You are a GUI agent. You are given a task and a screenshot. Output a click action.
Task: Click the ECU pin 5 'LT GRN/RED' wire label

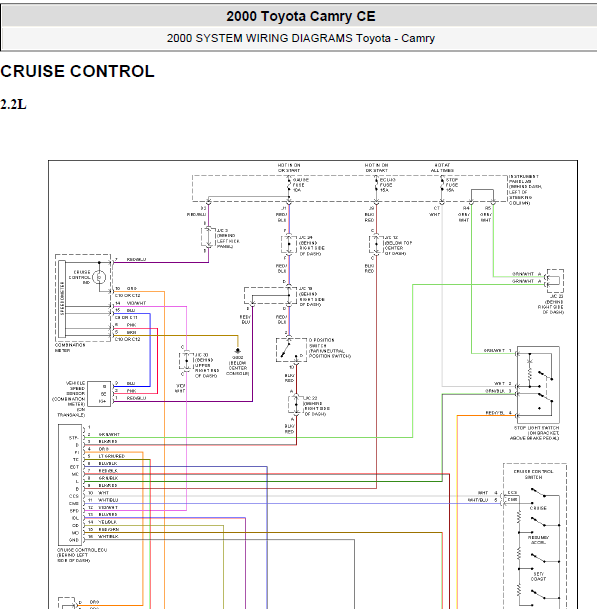tap(112, 456)
